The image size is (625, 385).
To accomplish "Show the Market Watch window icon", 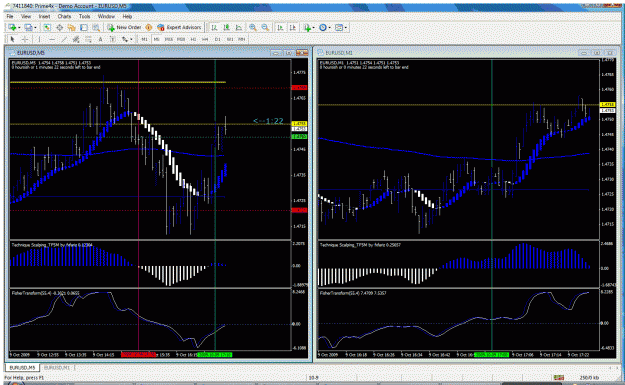I will pos(47,27).
